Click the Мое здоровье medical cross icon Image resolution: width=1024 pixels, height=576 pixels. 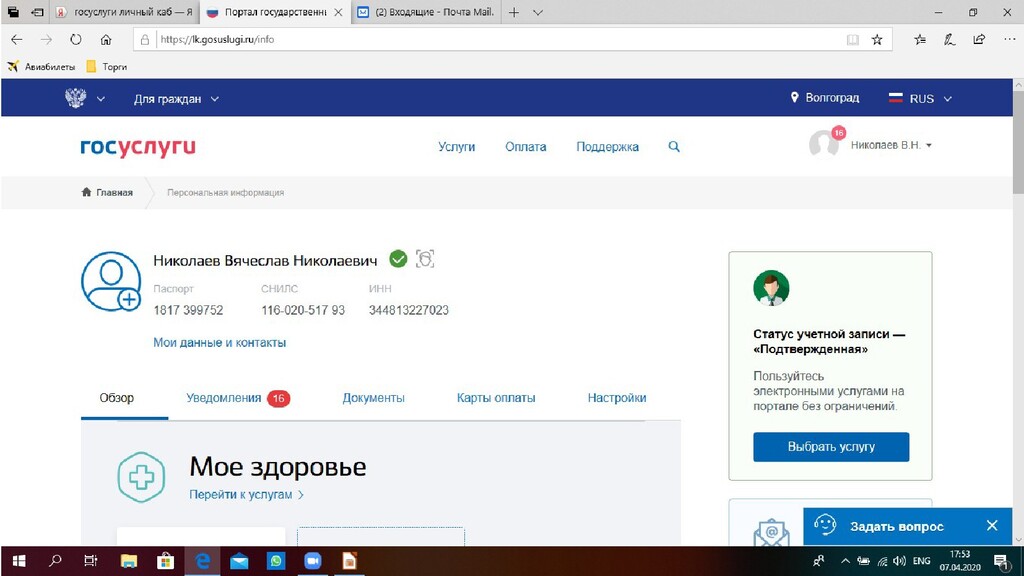pos(141,477)
